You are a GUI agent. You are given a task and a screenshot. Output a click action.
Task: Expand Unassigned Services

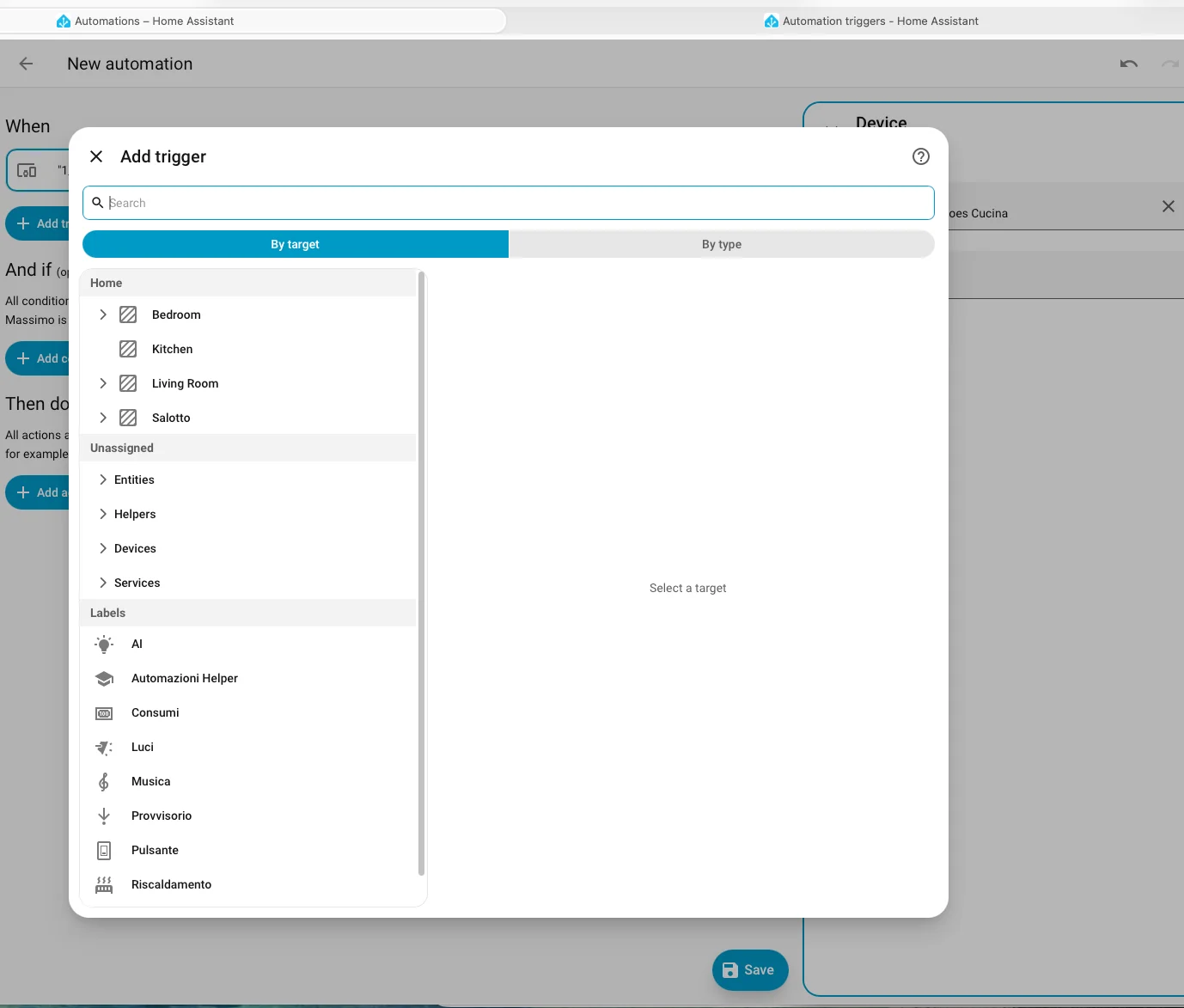point(103,583)
